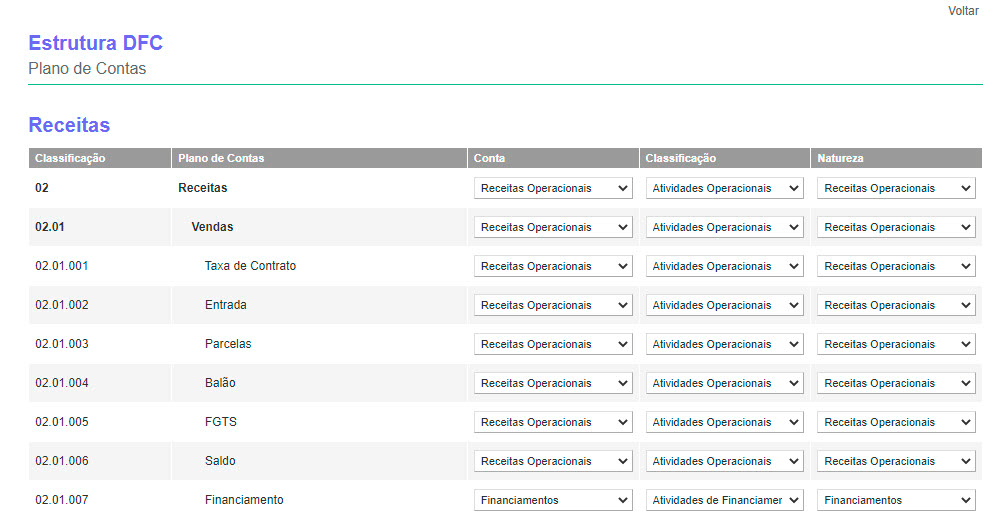Click the Taxa de Contrato account name
This screenshot has width=998, height=514.
[250, 266]
